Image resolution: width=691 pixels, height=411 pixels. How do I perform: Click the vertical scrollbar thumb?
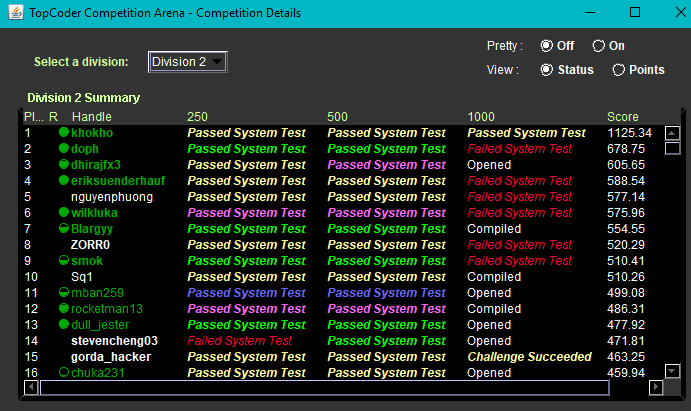672,148
